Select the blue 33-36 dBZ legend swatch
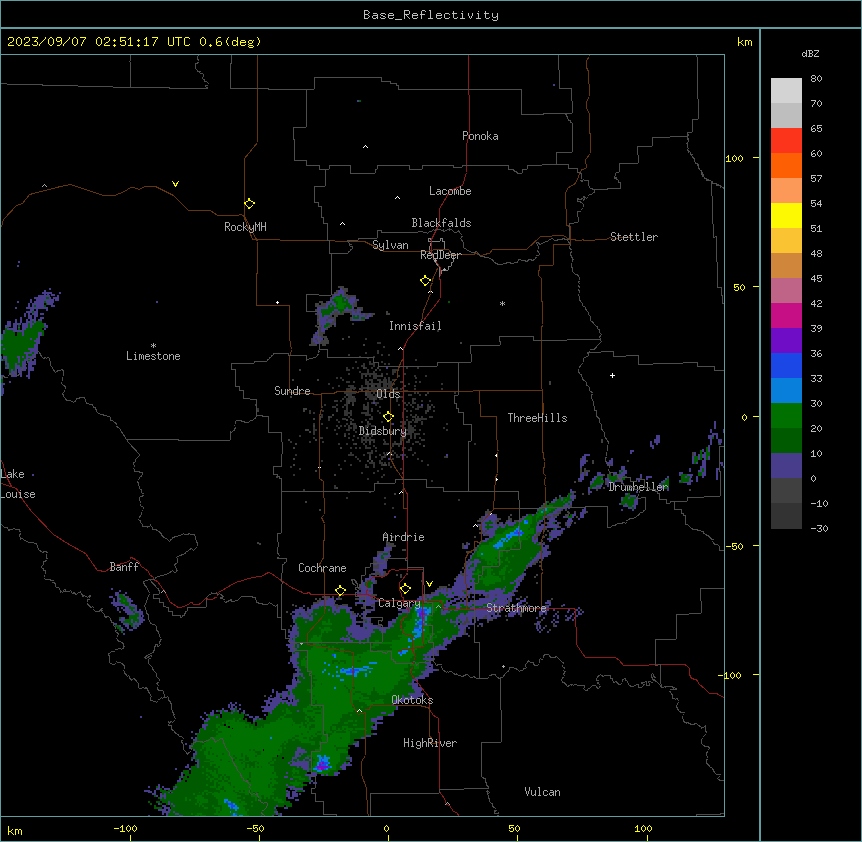The height and width of the screenshot is (842, 862). [x=786, y=365]
